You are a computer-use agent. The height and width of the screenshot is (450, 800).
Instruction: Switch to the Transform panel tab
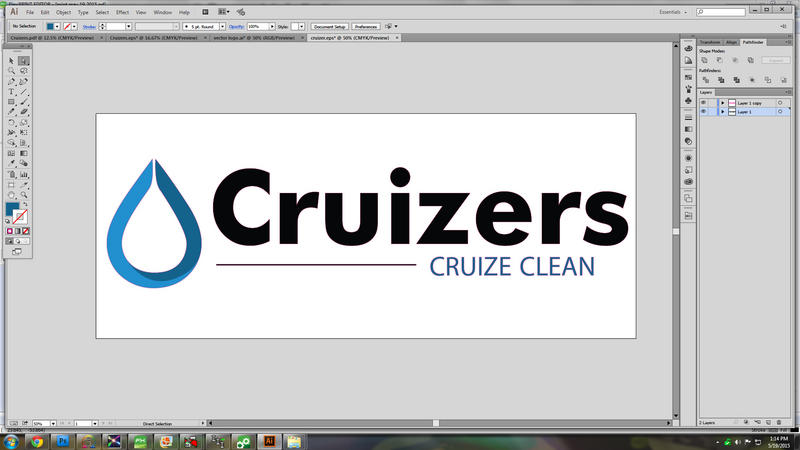710,42
